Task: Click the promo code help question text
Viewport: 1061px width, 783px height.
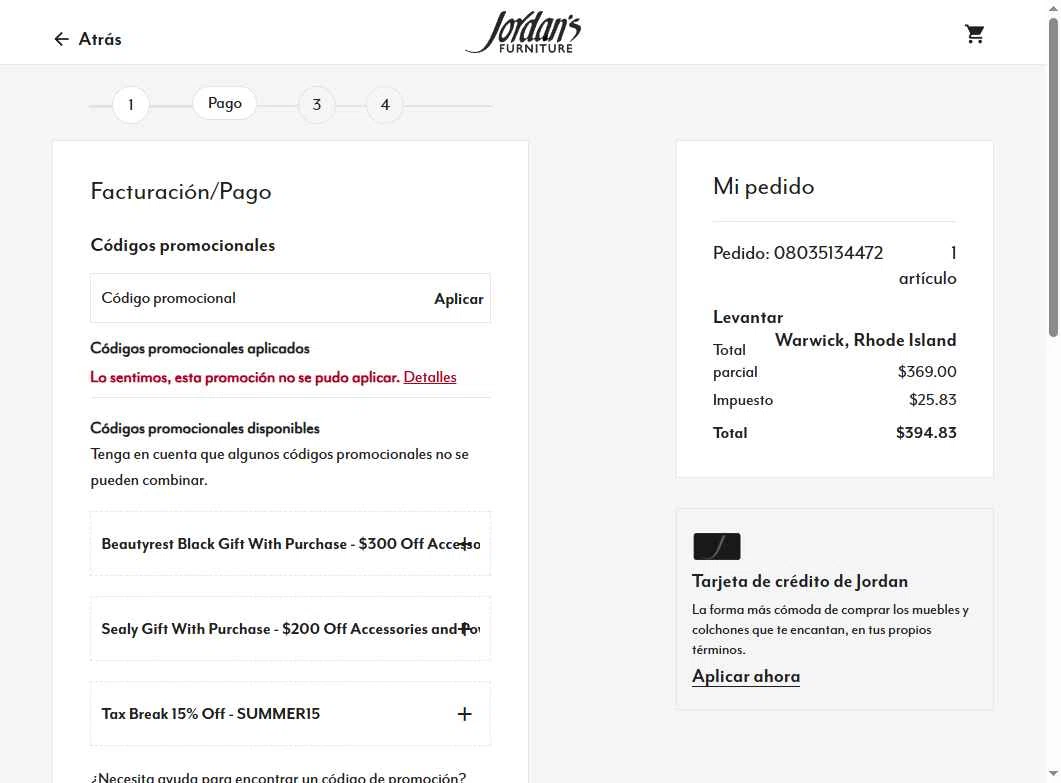Action: (278, 777)
